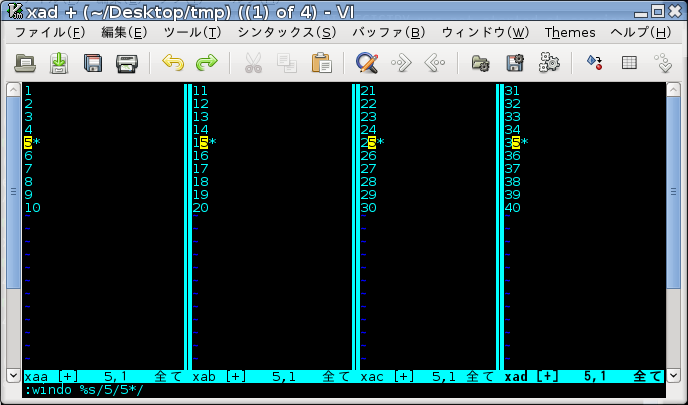Click line 35* in xad pane
This screenshot has width=688, height=405.
516,143
